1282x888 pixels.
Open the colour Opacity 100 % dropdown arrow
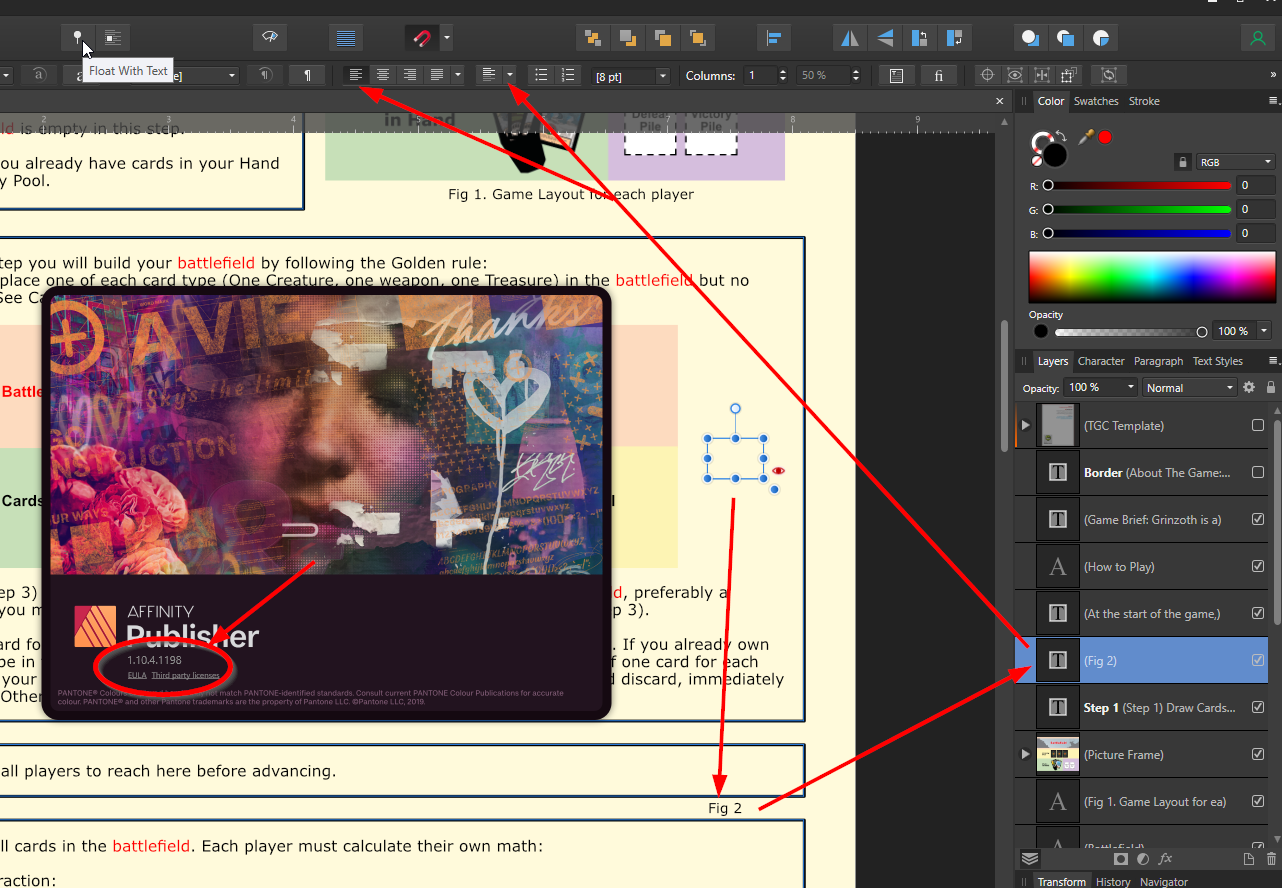point(1265,331)
